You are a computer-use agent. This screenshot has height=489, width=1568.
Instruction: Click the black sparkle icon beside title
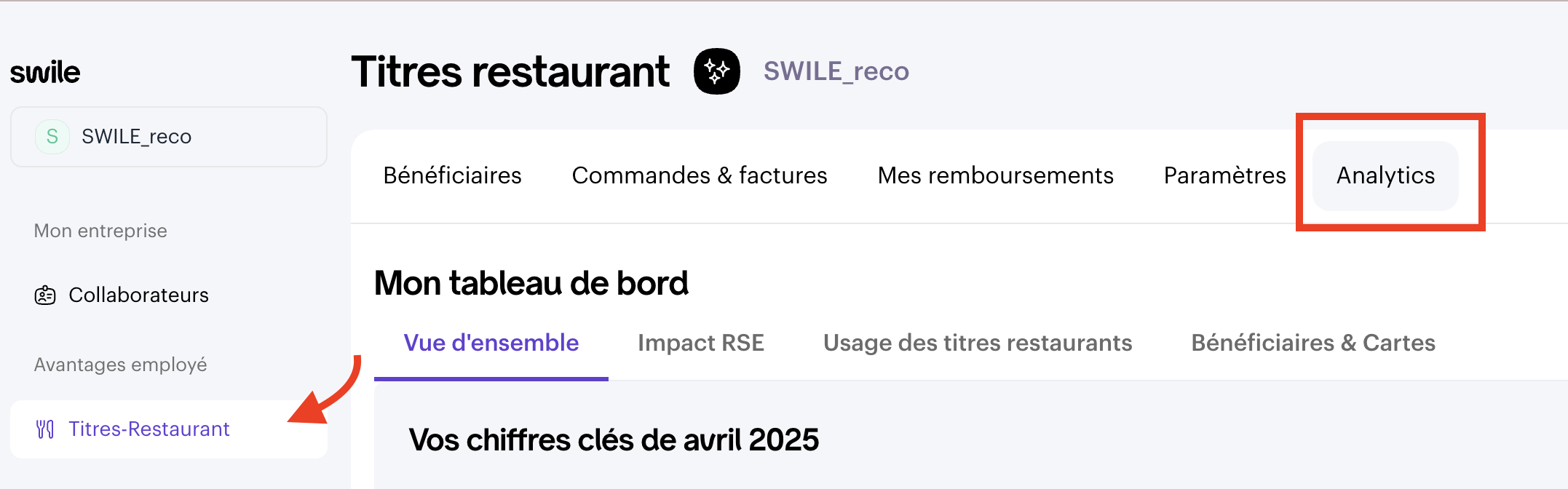coord(717,71)
